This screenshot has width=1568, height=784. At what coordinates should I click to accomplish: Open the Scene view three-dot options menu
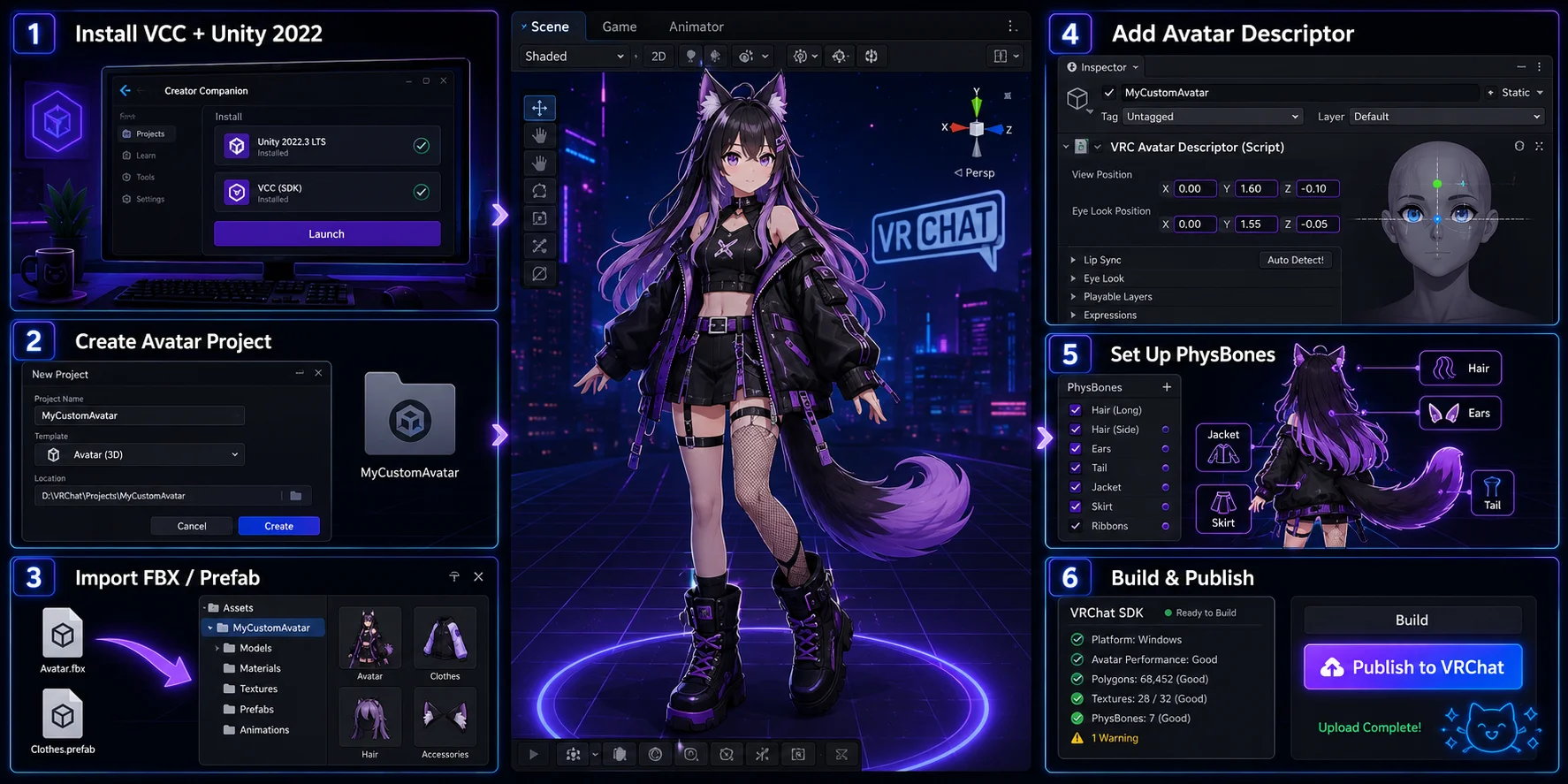tap(1012, 27)
